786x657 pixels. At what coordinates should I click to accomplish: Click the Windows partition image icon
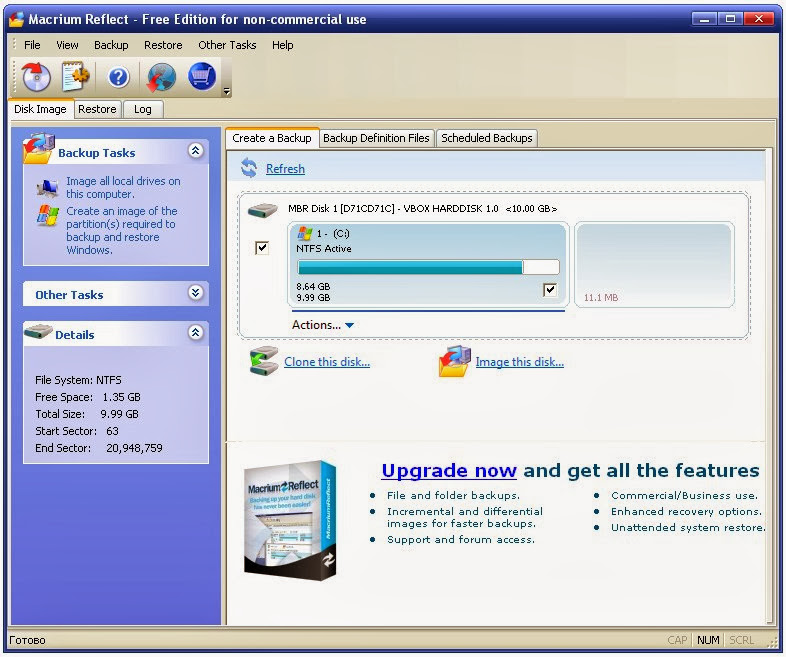[48, 215]
